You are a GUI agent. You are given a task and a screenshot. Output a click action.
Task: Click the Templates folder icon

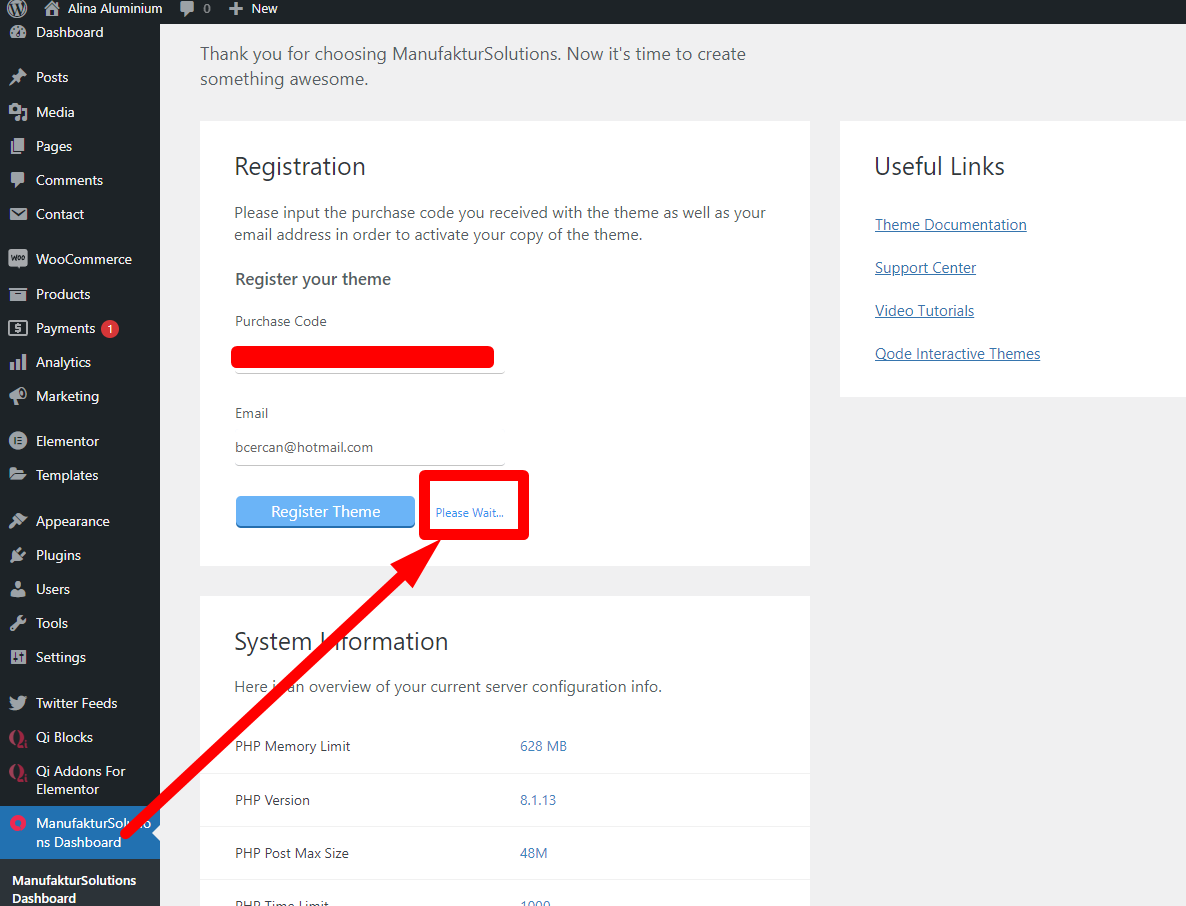(x=18, y=474)
